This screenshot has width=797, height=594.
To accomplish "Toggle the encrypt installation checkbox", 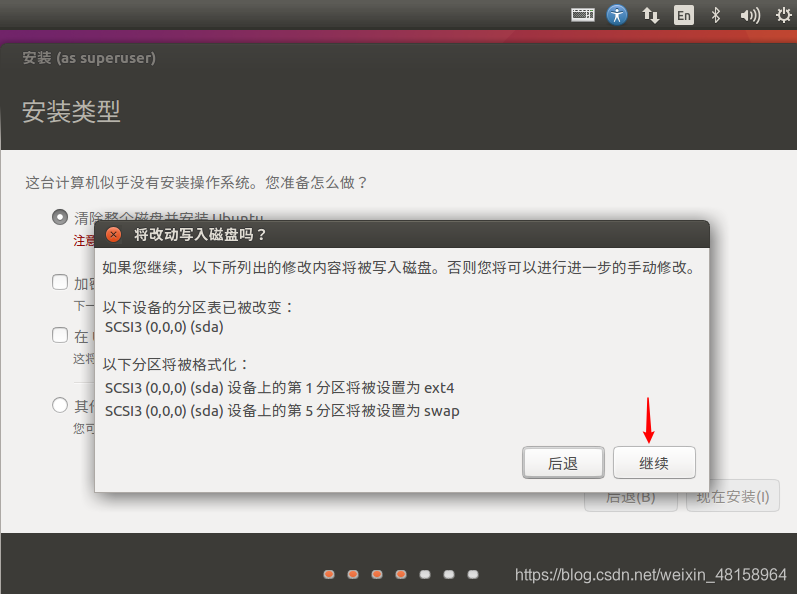I will [60, 282].
